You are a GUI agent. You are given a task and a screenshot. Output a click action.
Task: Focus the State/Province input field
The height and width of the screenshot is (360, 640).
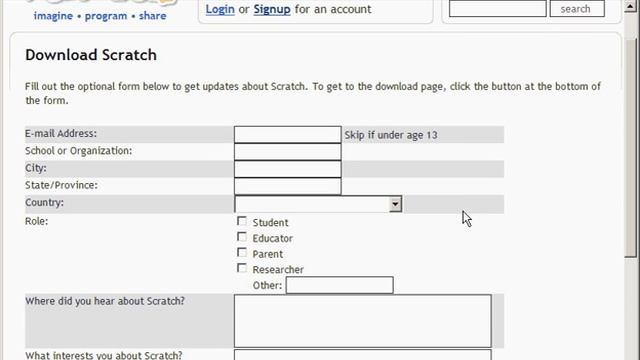coord(288,186)
